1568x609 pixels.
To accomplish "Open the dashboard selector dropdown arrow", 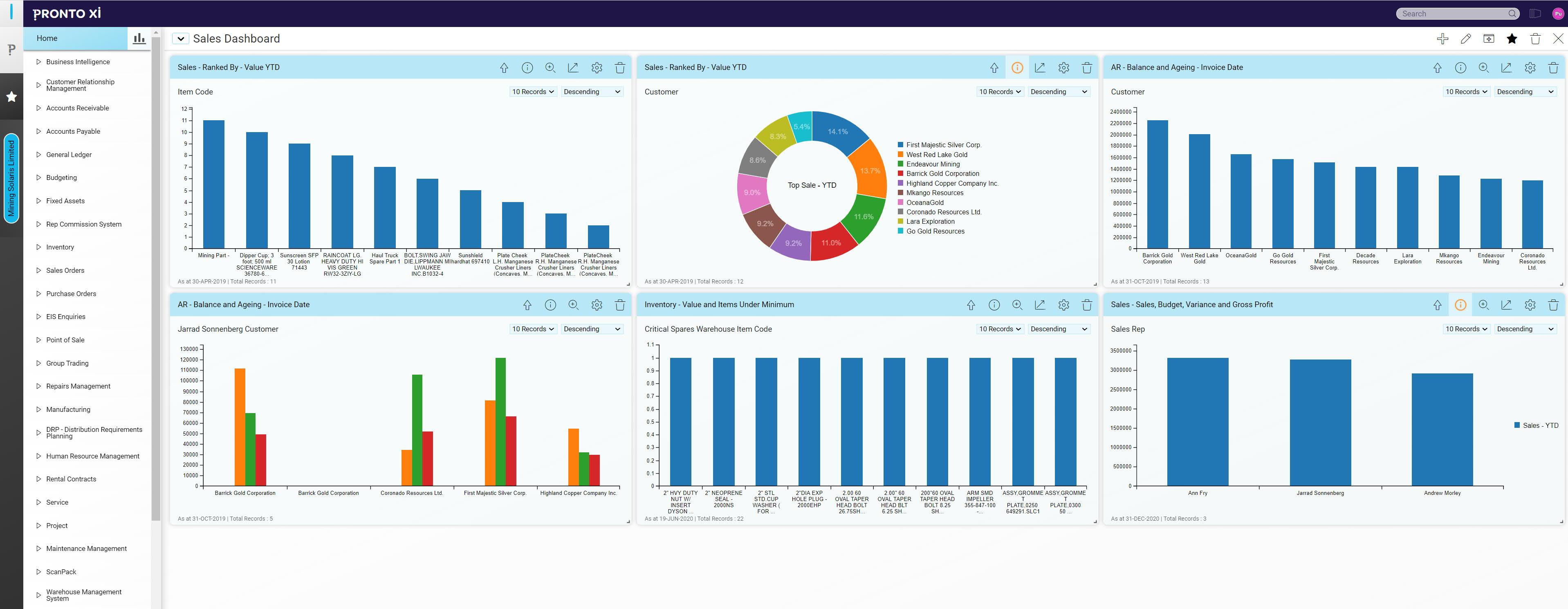I will click(x=181, y=39).
